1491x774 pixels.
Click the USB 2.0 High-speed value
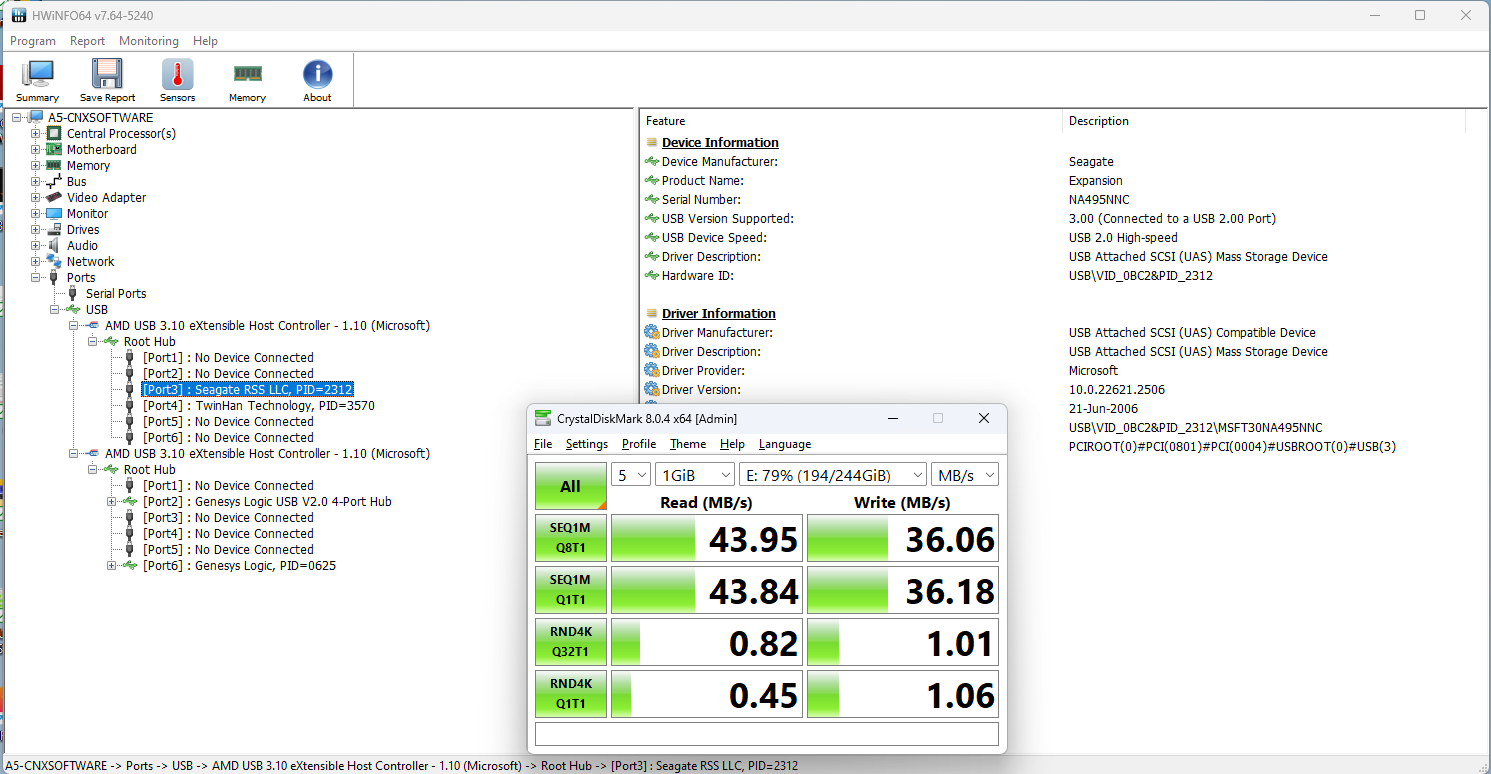tap(1123, 237)
